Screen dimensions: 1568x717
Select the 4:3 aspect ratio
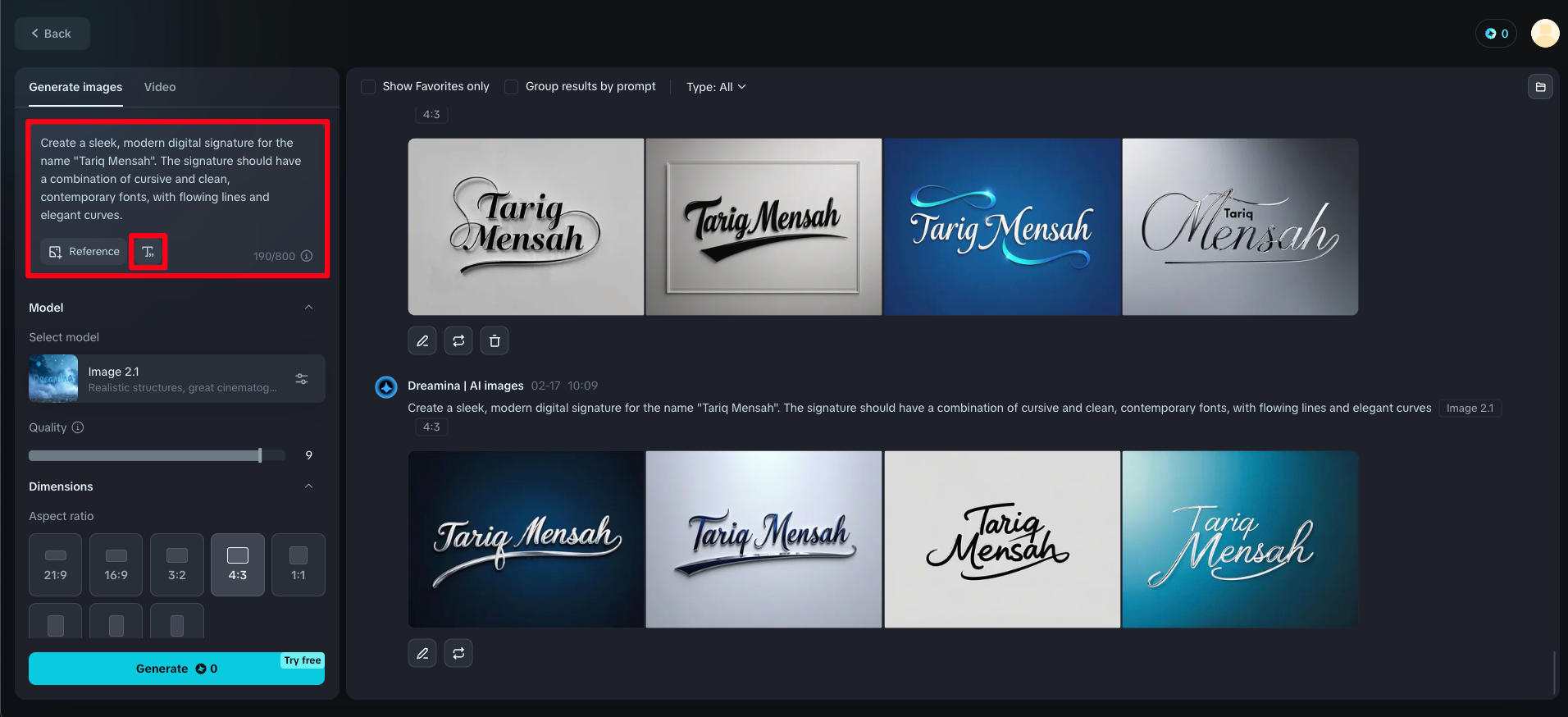[x=238, y=564]
